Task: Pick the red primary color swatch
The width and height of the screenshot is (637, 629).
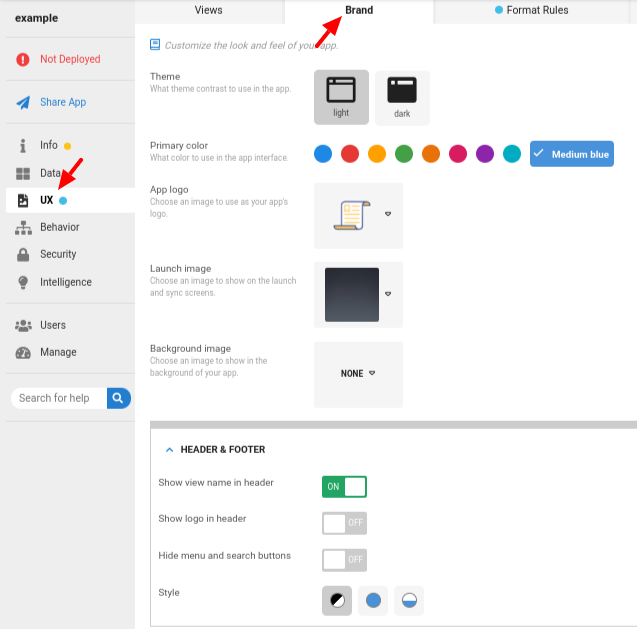Action: [350, 154]
